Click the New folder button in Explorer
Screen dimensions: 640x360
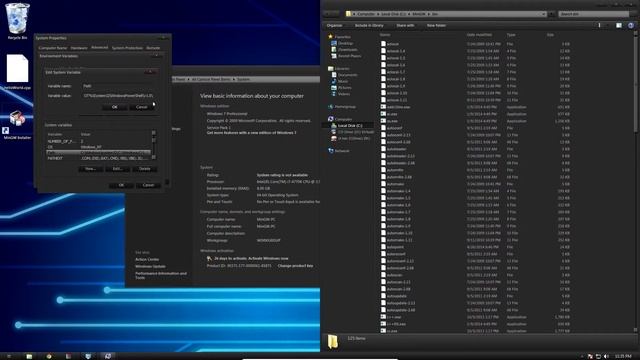[x=436, y=25]
